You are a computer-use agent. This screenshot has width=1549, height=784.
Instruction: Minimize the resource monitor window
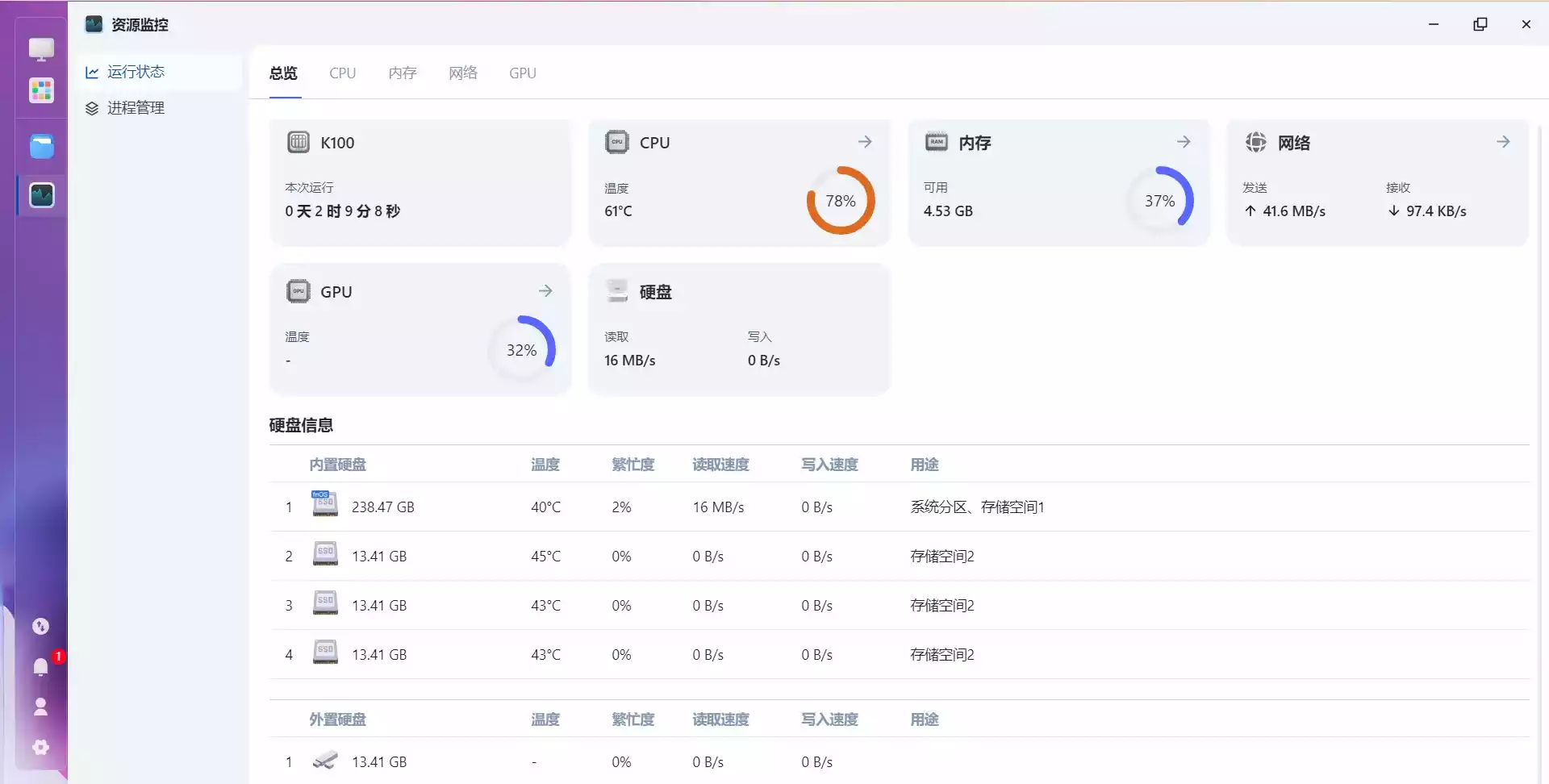(1434, 24)
